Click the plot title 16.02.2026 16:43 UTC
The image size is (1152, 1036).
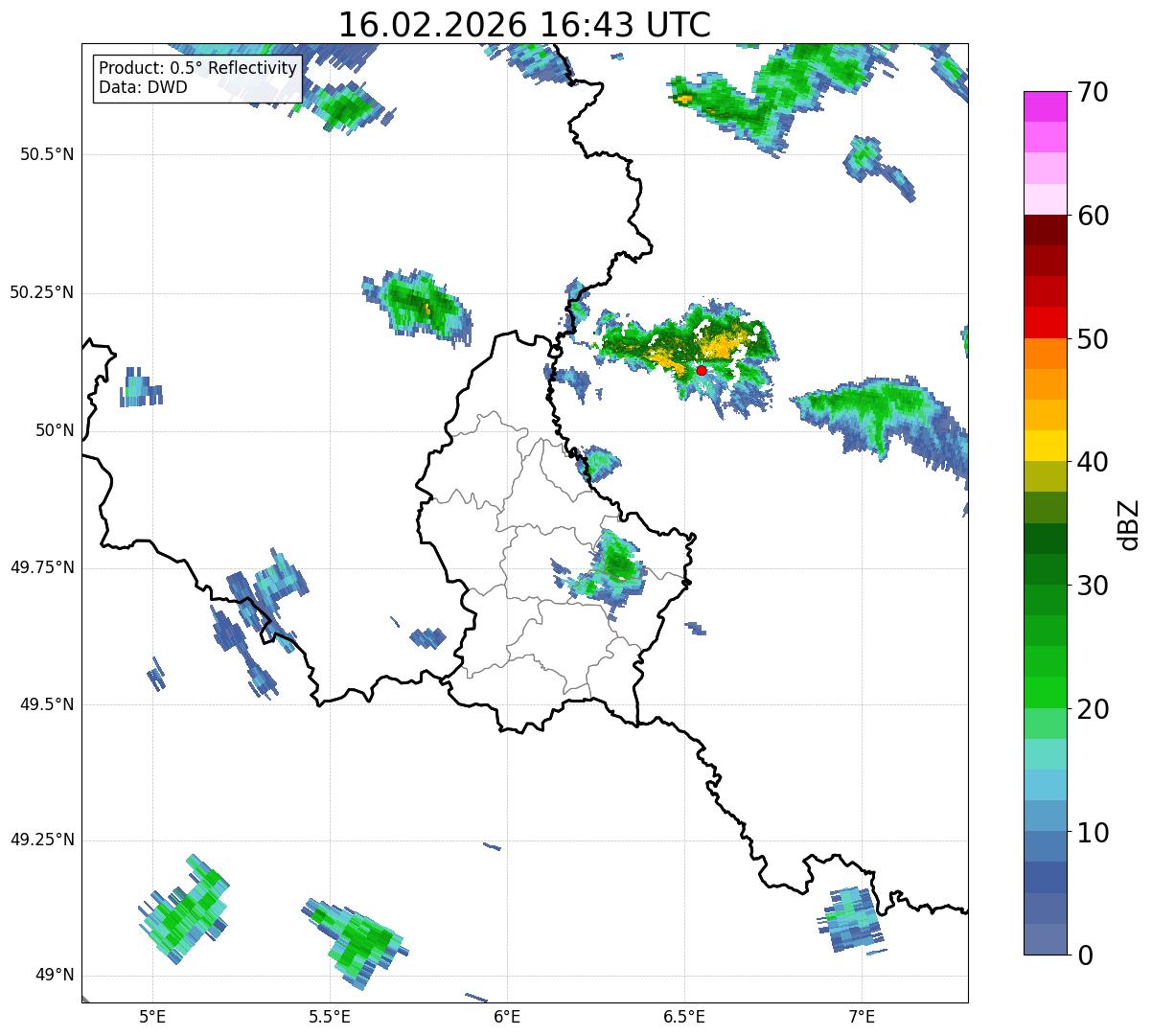point(524,25)
